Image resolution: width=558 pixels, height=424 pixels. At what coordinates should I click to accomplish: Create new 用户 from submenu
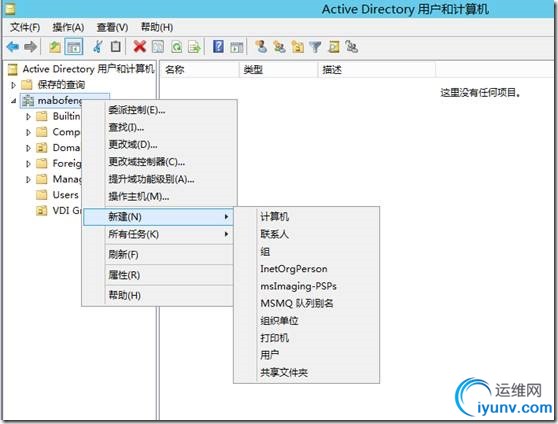[306, 355]
